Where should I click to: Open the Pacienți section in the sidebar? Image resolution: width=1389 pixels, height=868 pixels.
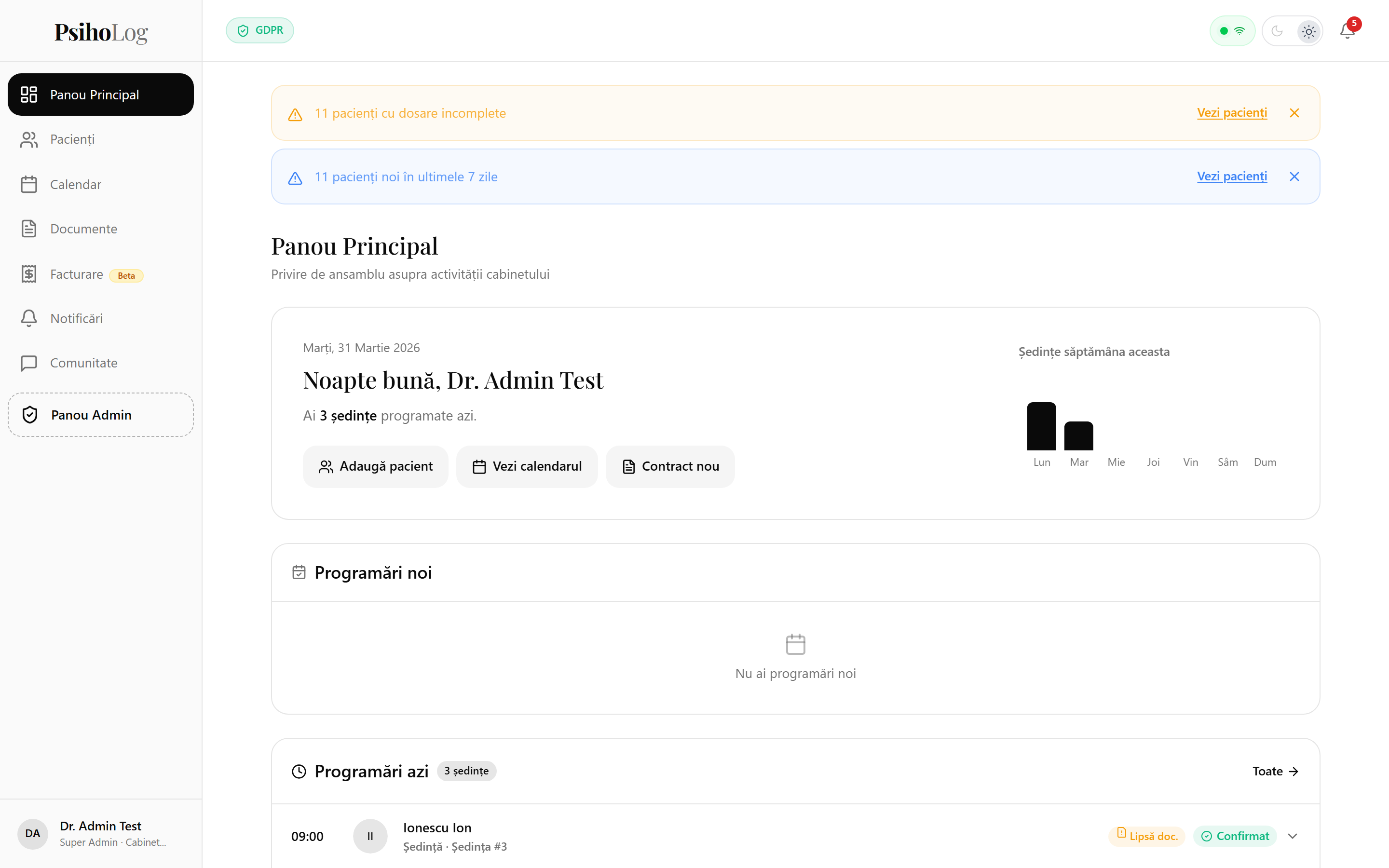coord(71,139)
